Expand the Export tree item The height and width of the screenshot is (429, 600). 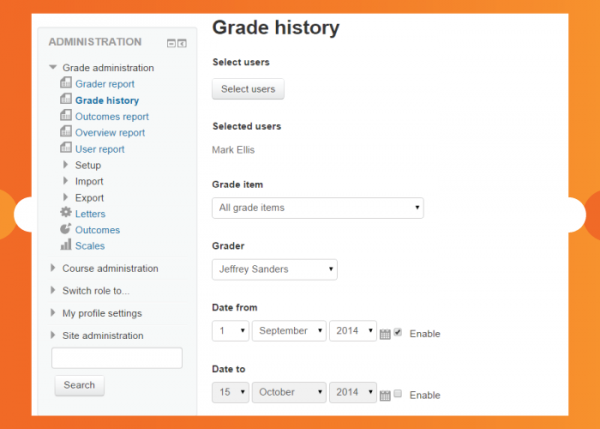coord(89,197)
